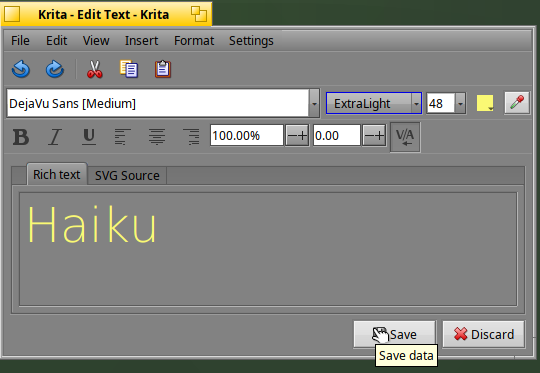Click the Redo arrow icon
Image resolution: width=540 pixels, height=373 pixels.
55,69
